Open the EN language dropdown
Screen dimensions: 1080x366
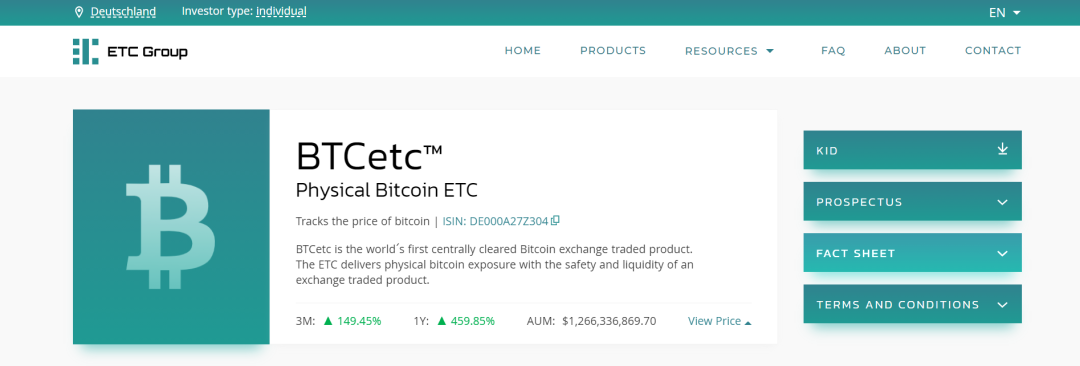(1004, 12)
